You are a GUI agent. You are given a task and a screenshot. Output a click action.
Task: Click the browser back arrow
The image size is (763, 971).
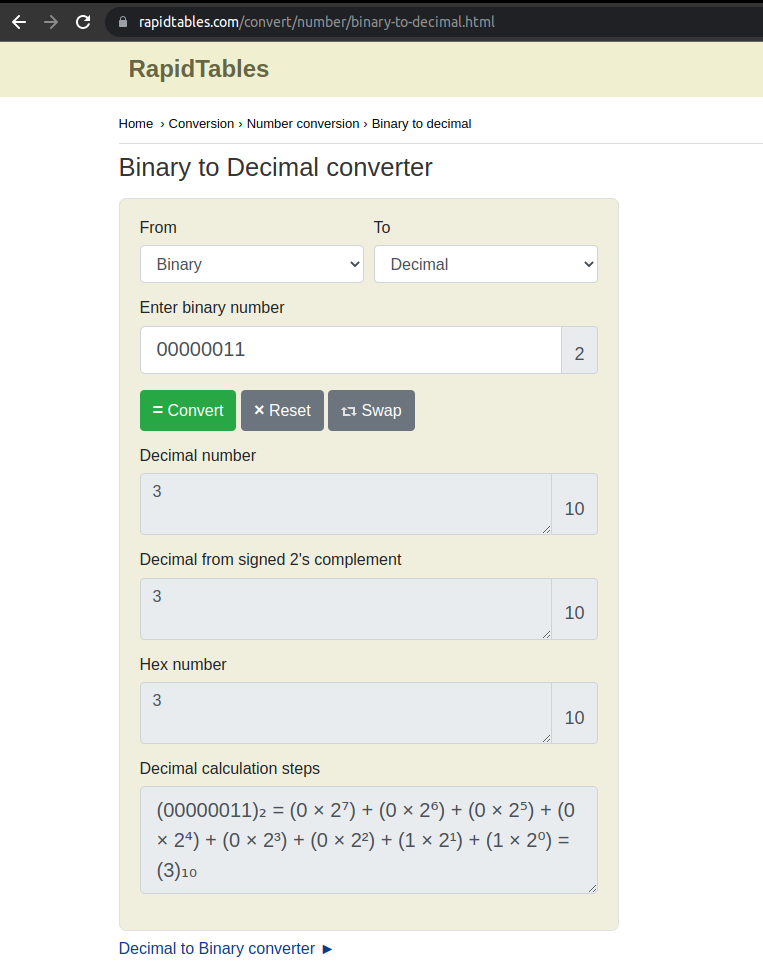point(19,21)
